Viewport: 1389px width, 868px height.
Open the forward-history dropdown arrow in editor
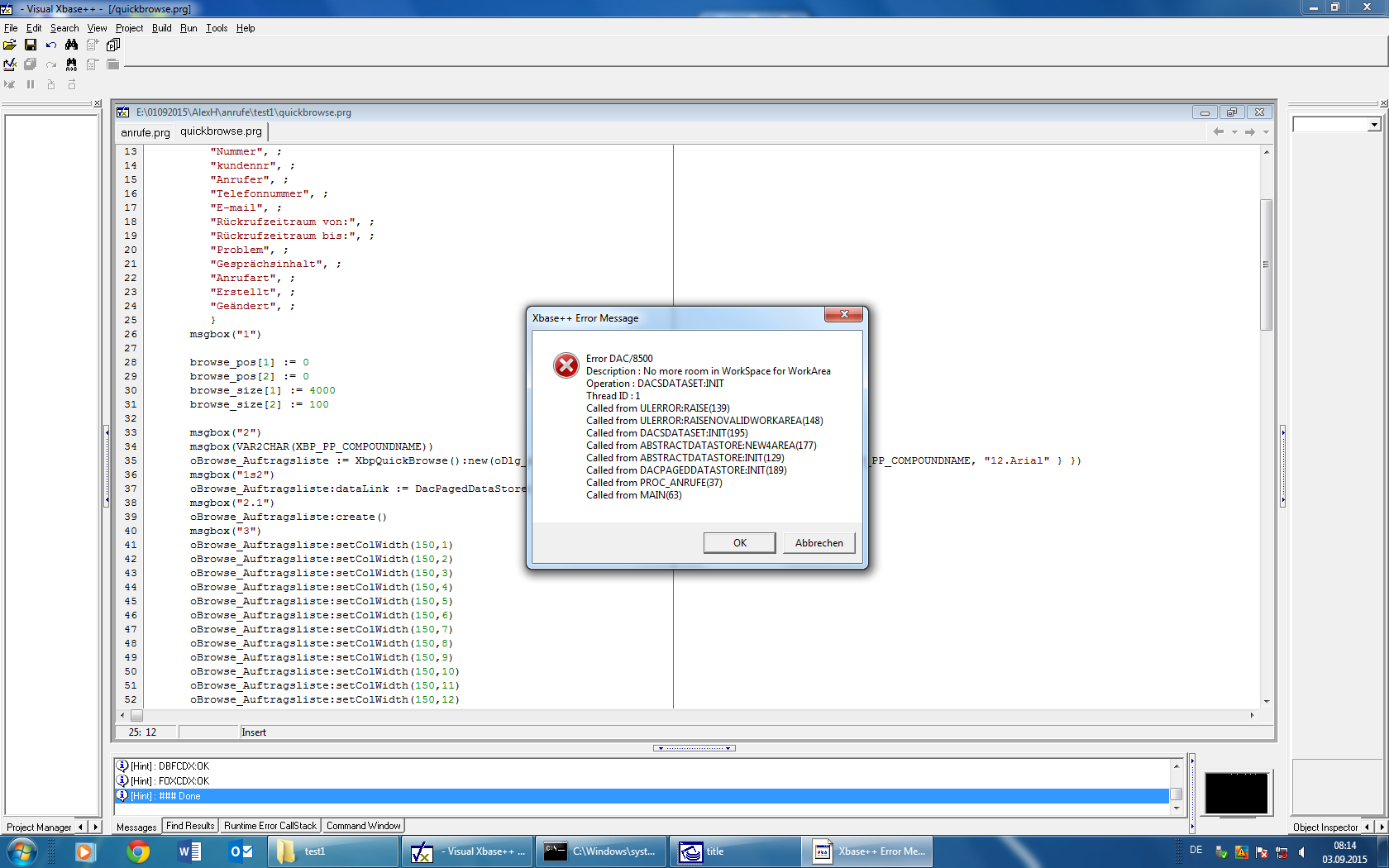(1266, 132)
